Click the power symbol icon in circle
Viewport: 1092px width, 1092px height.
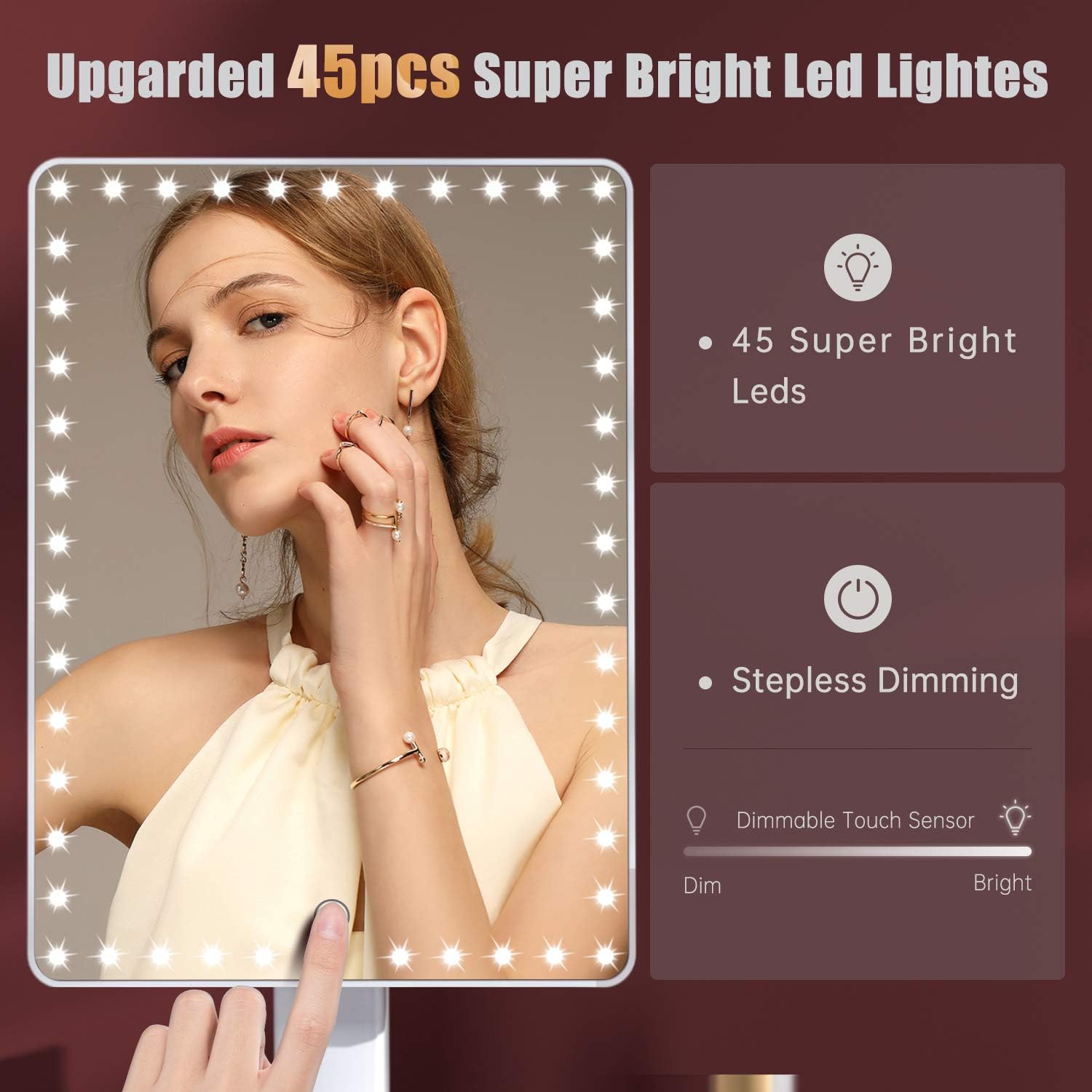point(858,598)
